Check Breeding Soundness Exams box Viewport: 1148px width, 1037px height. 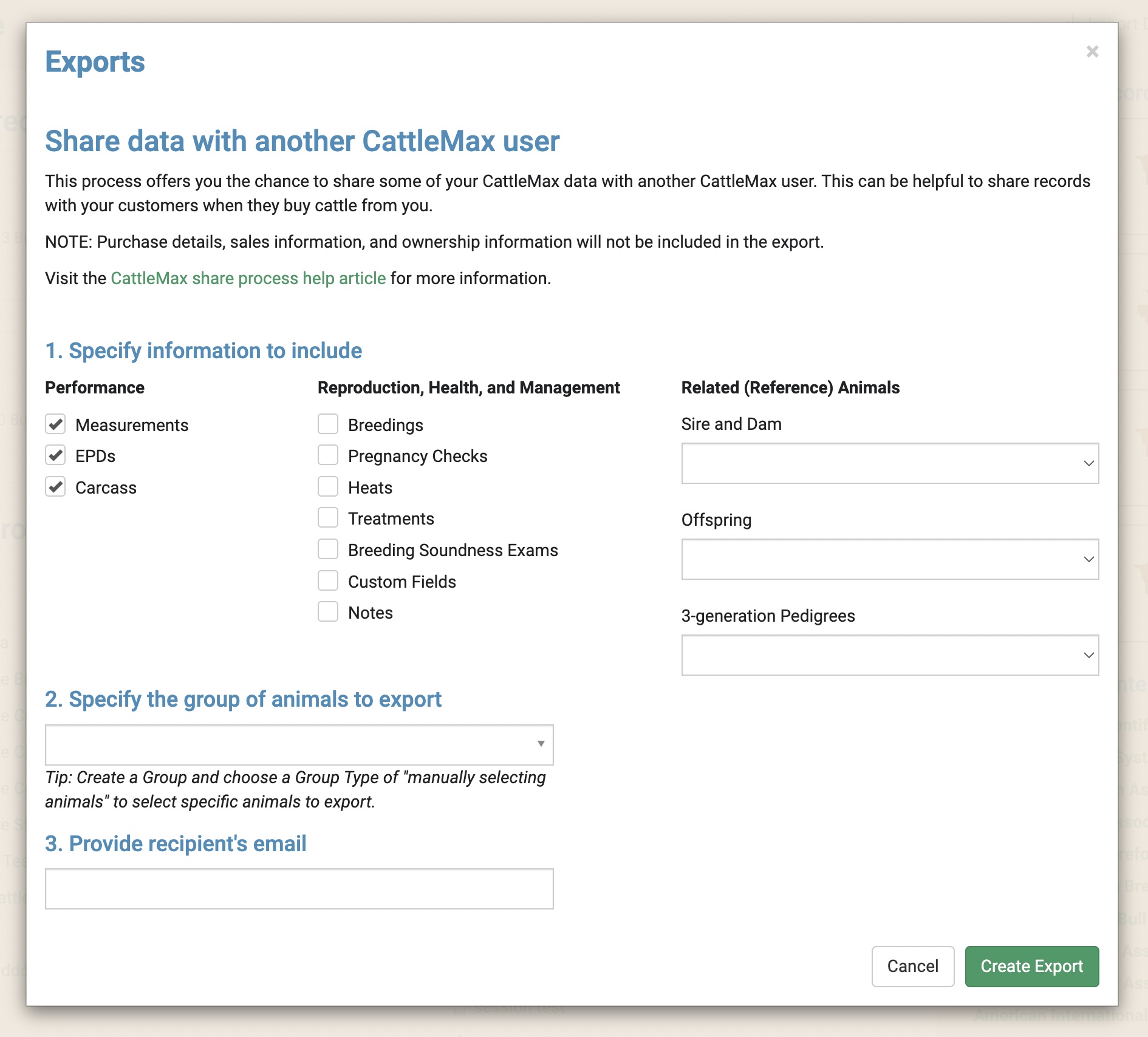pyautogui.click(x=328, y=549)
